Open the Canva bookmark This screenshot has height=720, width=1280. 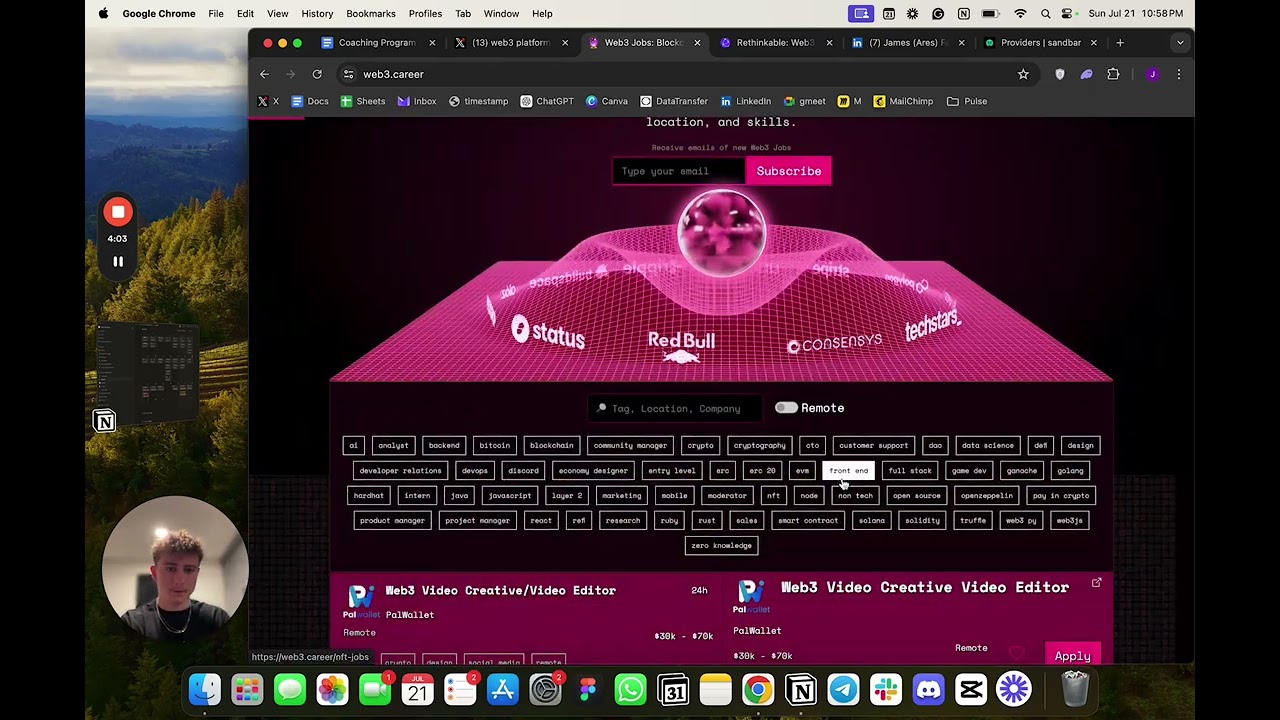click(x=606, y=101)
